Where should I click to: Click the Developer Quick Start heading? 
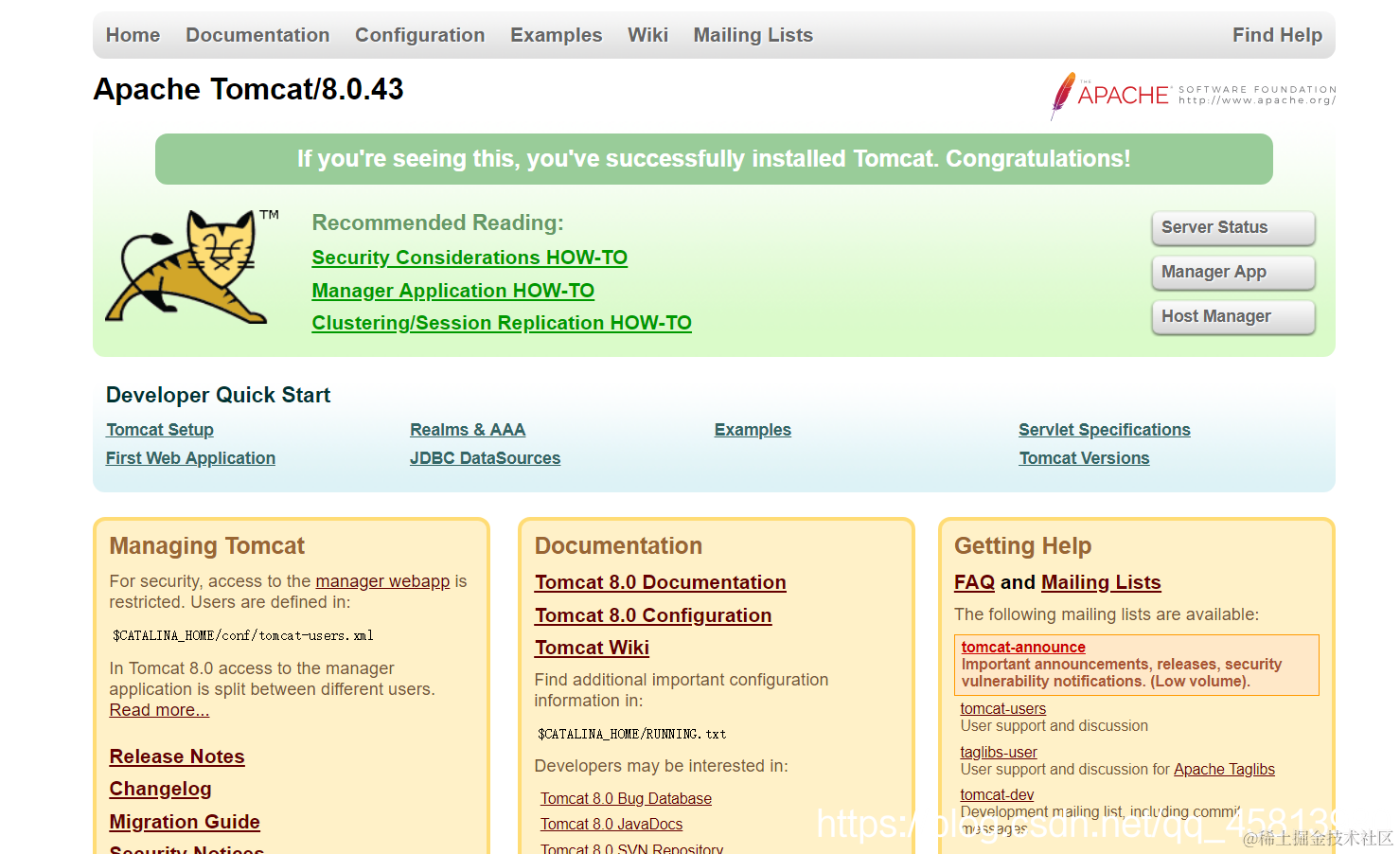click(218, 395)
